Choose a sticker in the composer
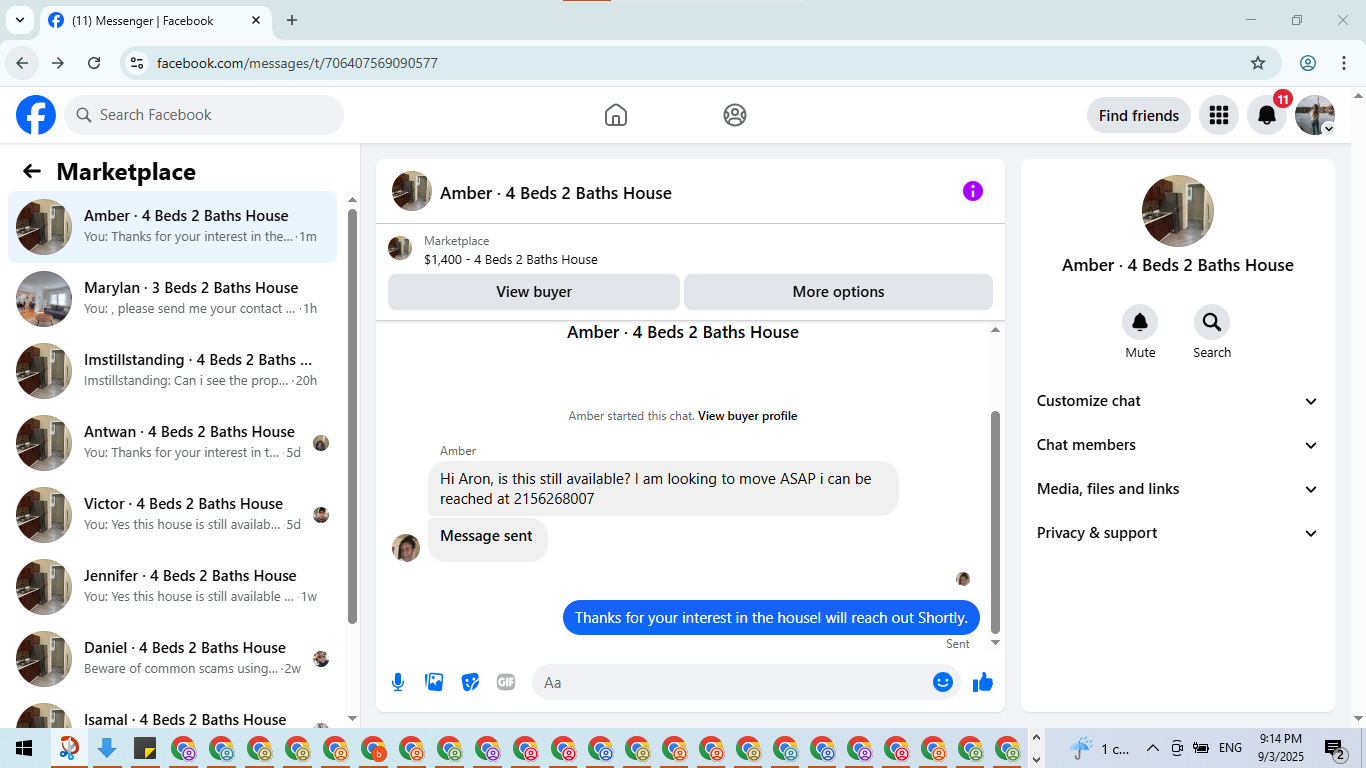This screenshot has height=768, width=1366. click(x=470, y=682)
